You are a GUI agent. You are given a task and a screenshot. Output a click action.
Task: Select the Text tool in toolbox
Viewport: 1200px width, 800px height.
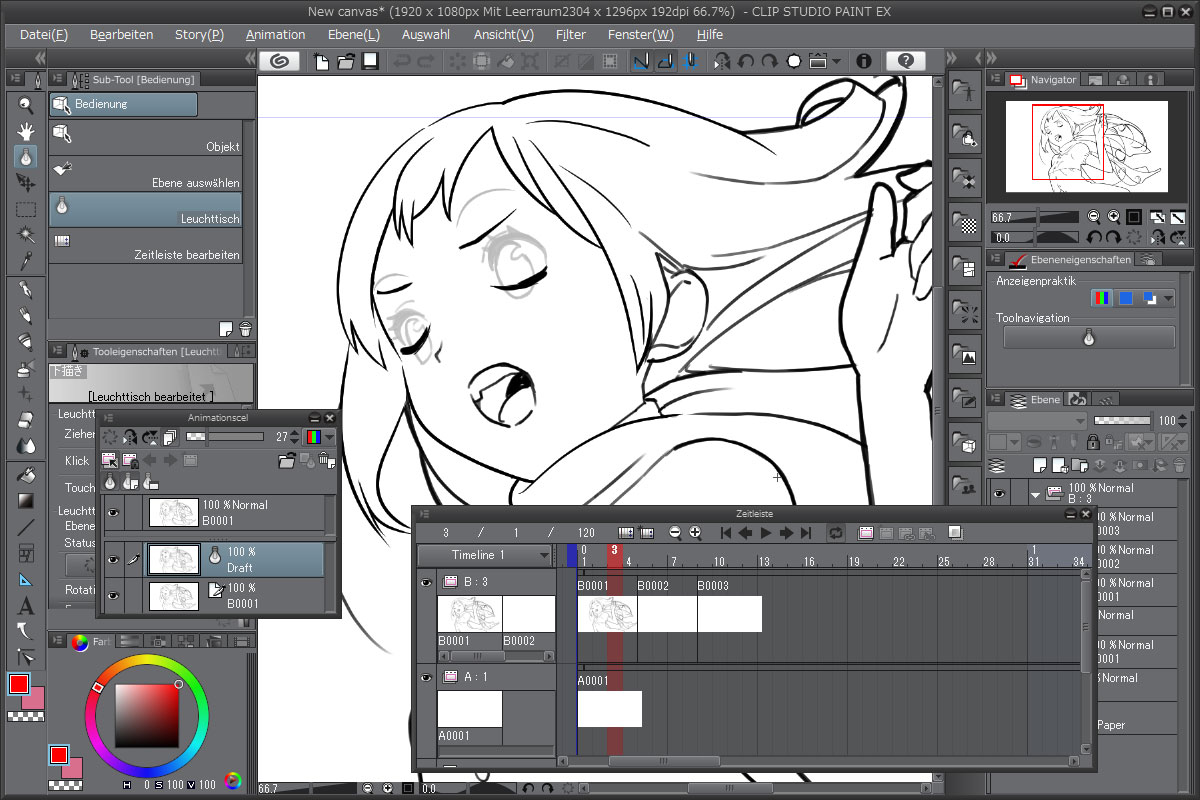point(26,606)
